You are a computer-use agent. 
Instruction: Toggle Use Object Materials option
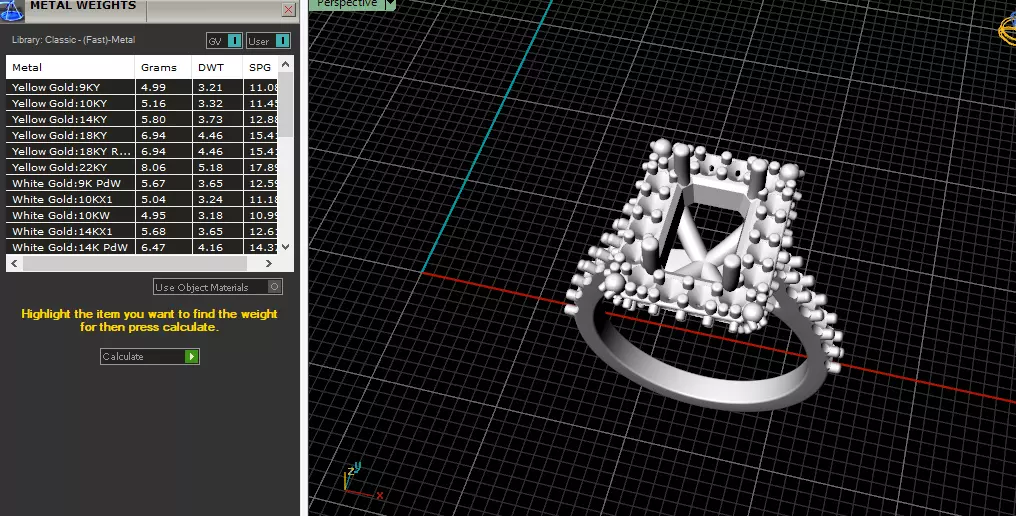[218, 287]
